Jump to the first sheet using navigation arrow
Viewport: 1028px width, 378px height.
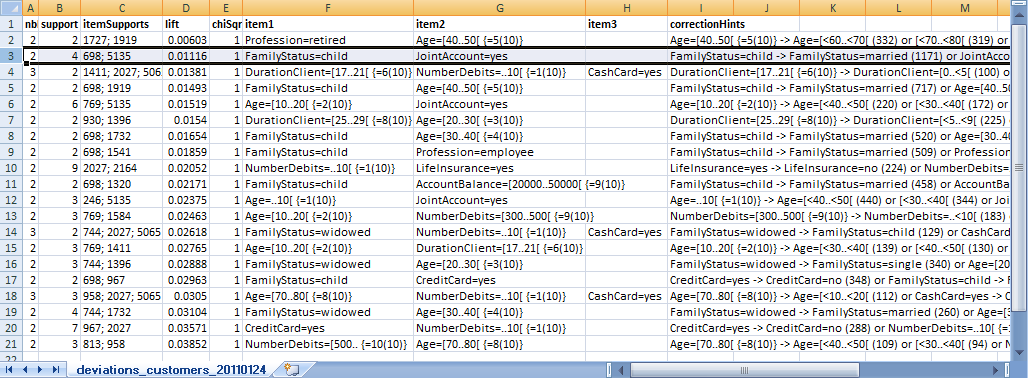[x=10, y=370]
